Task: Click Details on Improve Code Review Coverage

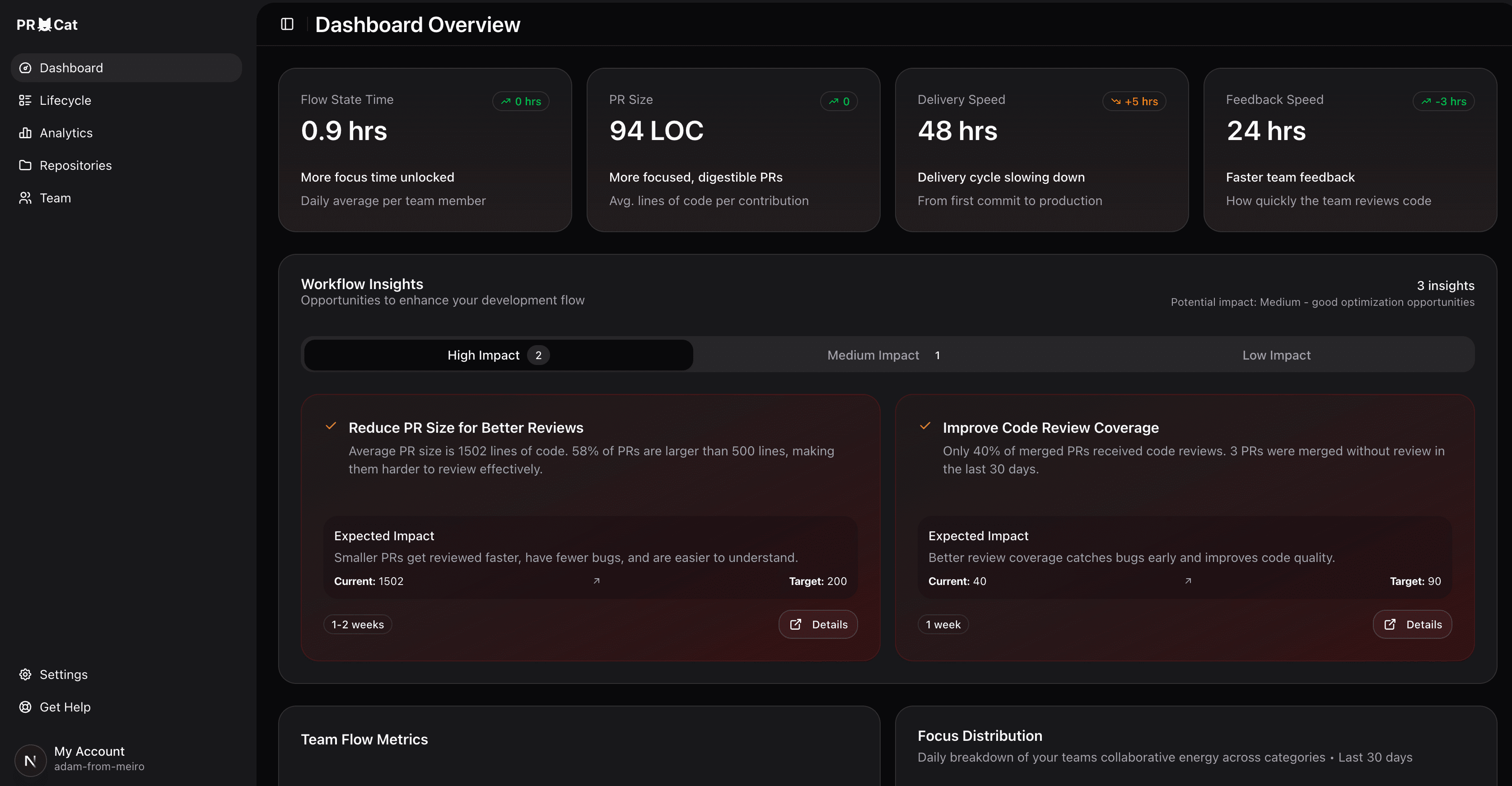Action: click(1412, 624)
